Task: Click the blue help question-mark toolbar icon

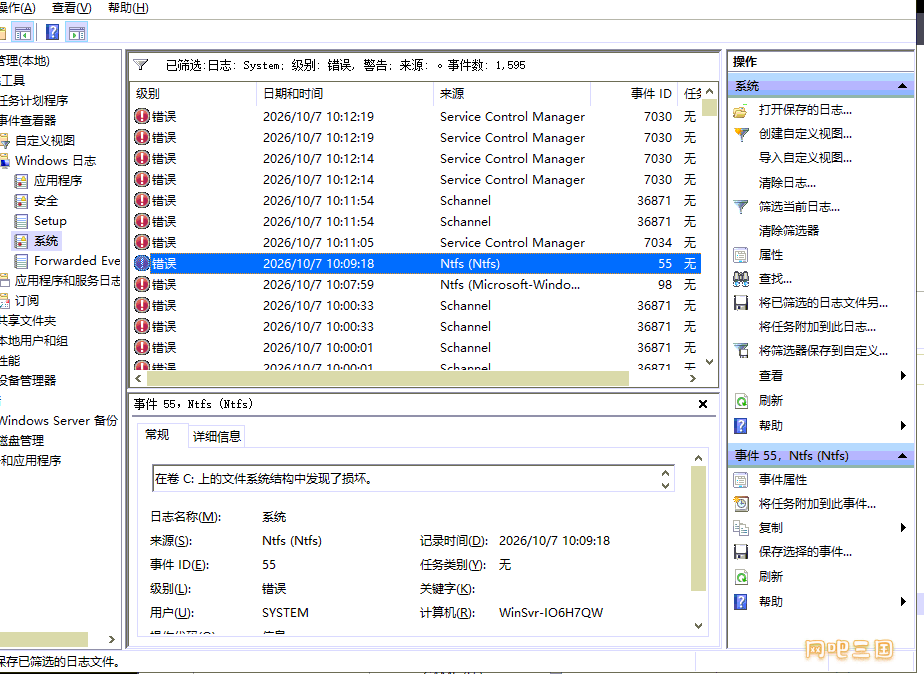Action: coord(52,32)
